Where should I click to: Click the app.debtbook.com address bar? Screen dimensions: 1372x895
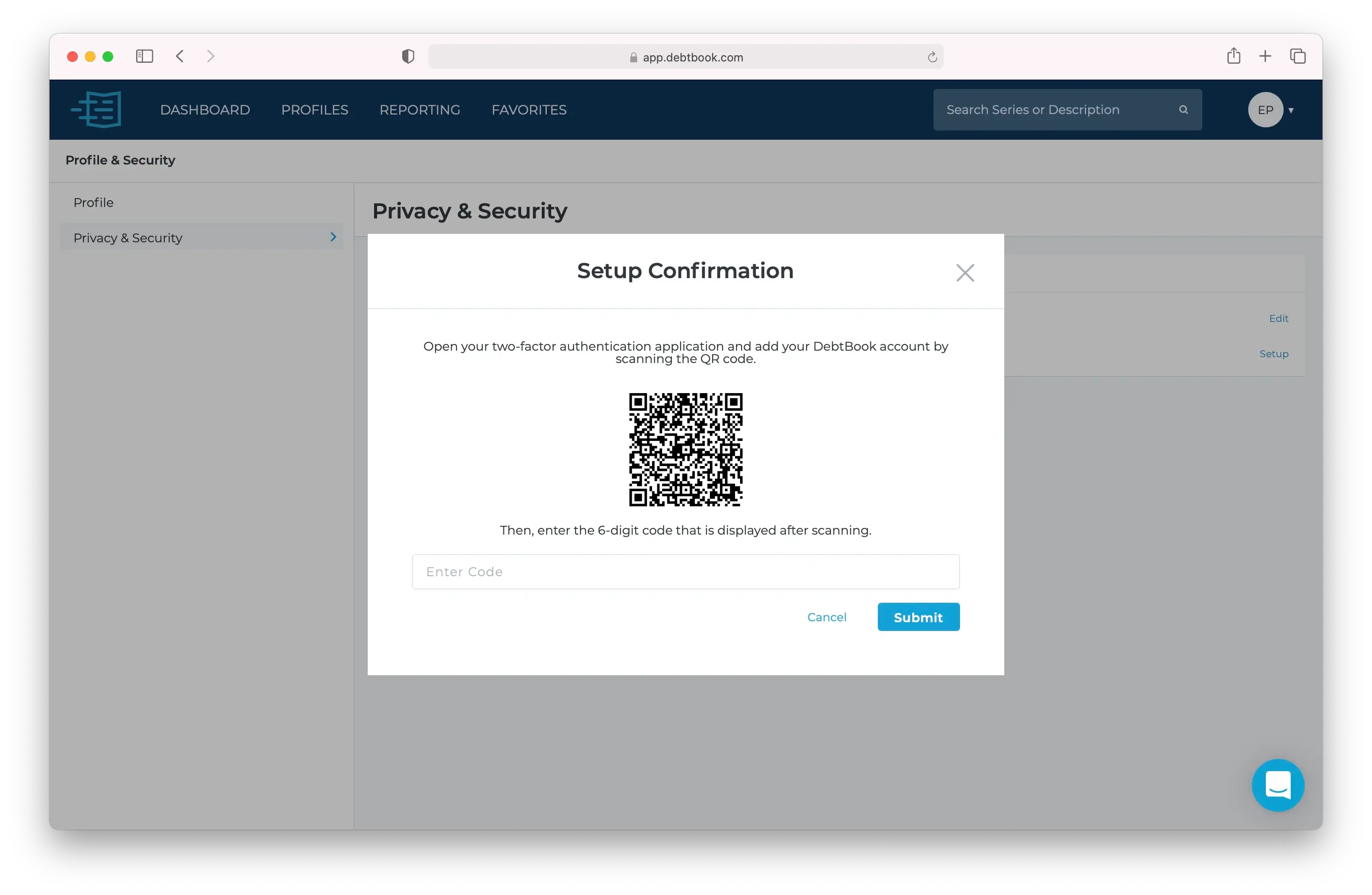[x=686, y=57]
